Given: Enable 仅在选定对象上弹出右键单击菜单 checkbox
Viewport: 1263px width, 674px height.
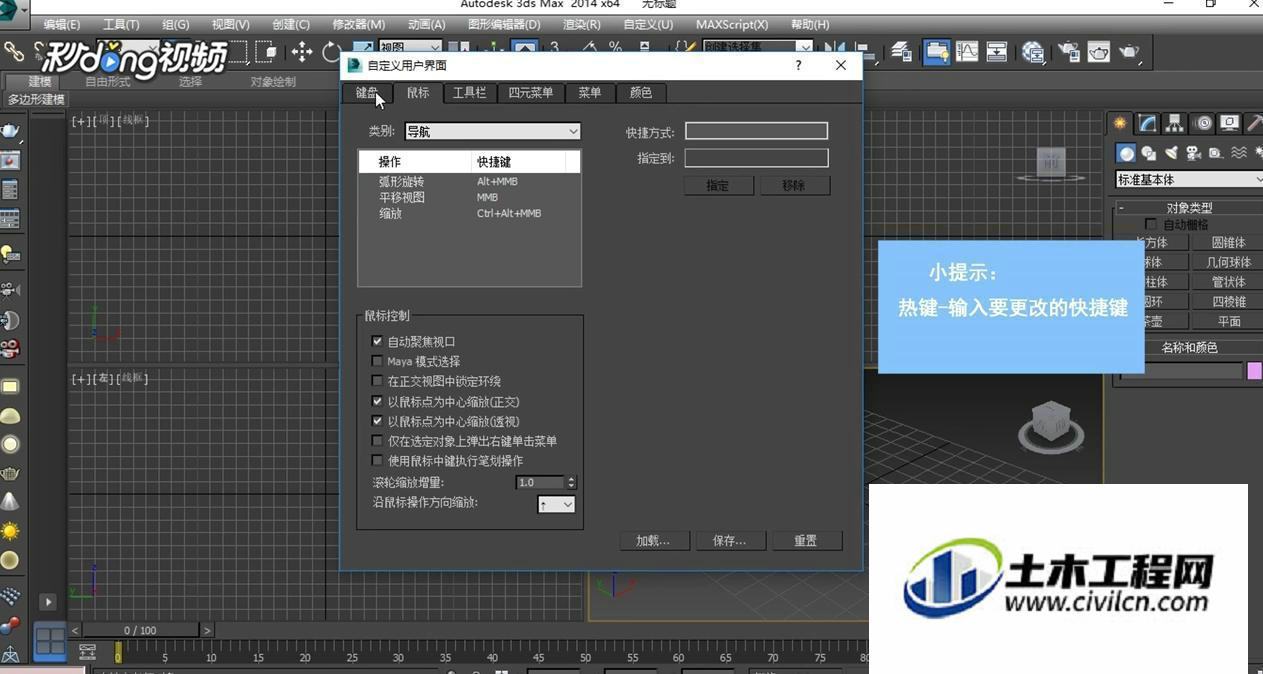Looking at the screenshot, I should tap(377, 441).
